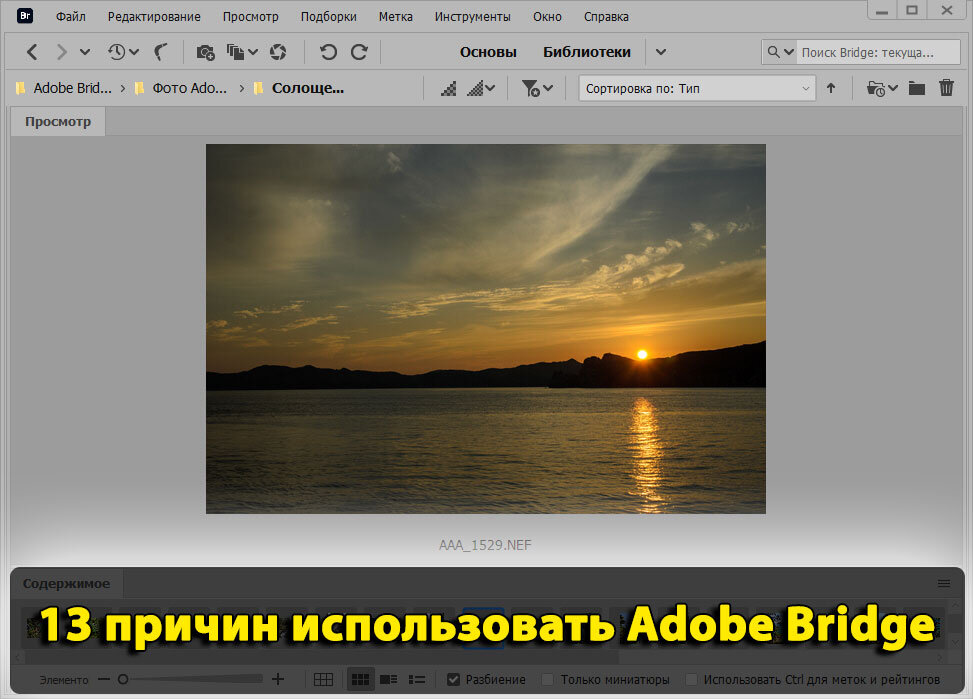Switch to the Библиотеки workspace
Image resolution: width=973 pixels, height=699 pixels.
(586, 52)
